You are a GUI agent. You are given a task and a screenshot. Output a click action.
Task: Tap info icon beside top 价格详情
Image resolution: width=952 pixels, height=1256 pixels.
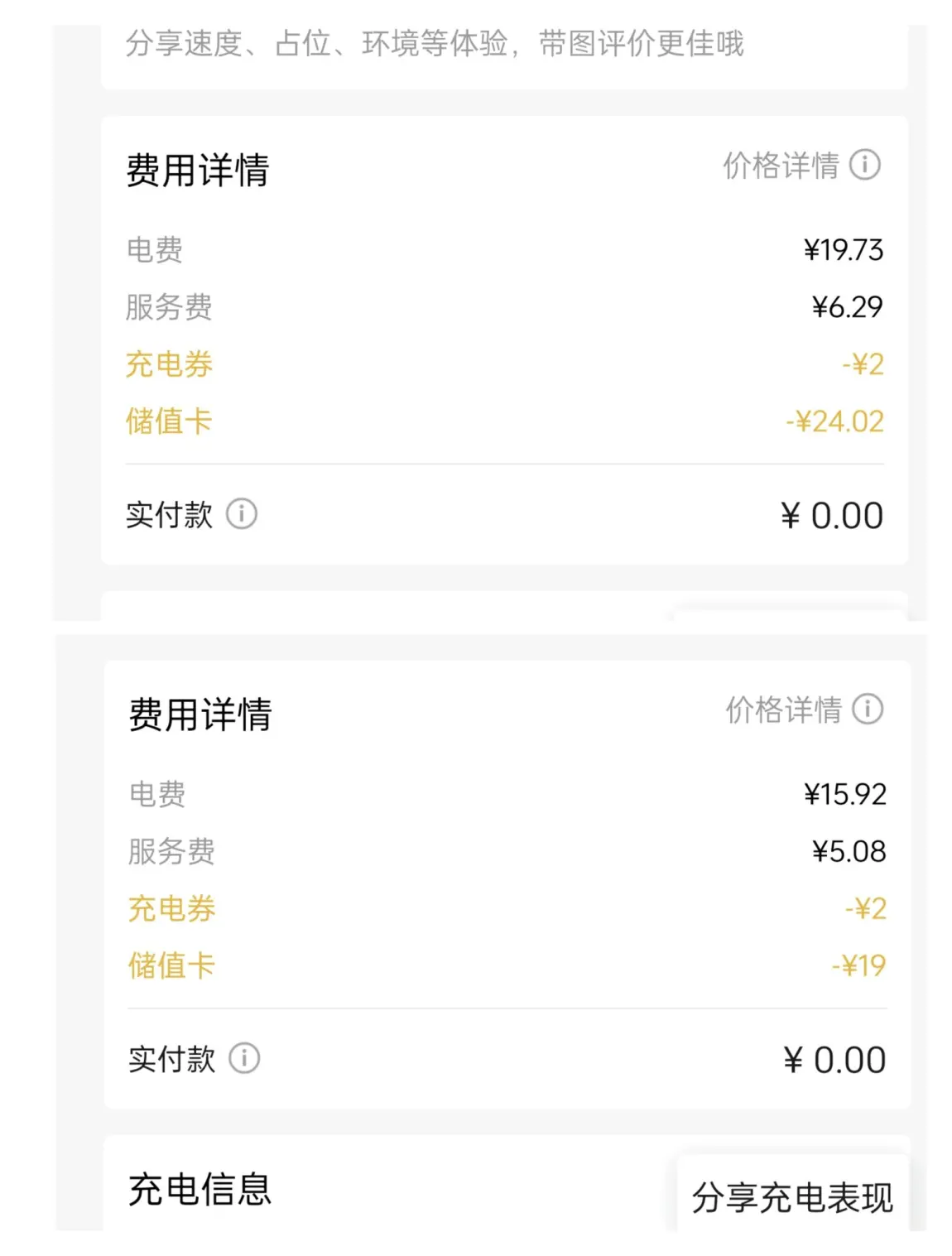pos(865,165)
